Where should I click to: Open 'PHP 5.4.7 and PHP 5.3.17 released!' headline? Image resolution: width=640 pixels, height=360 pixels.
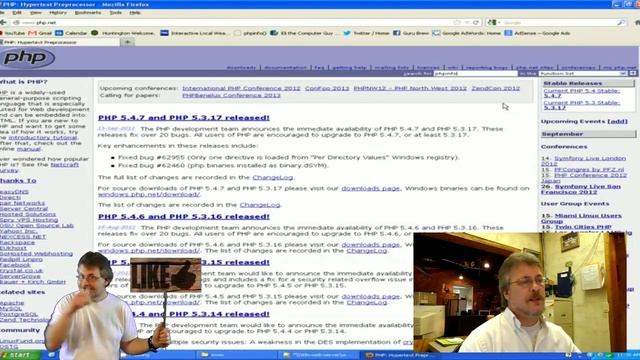click(x=184, y=118)
